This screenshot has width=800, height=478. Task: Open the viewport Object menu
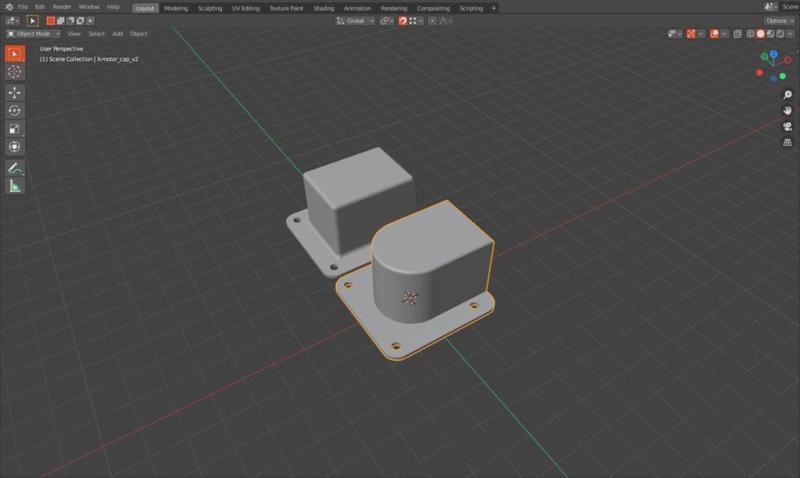[x=138, y=34]
